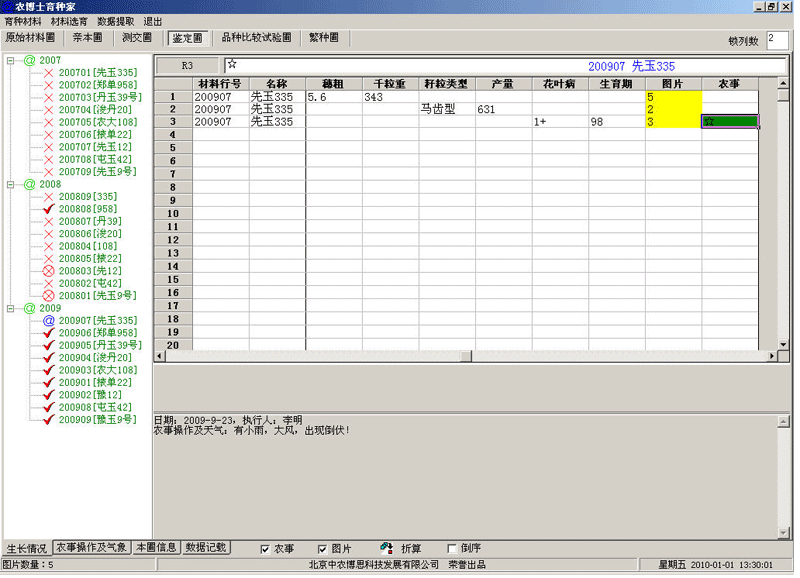Click the circled X icon beside 200803[先12]

point(48,271)
